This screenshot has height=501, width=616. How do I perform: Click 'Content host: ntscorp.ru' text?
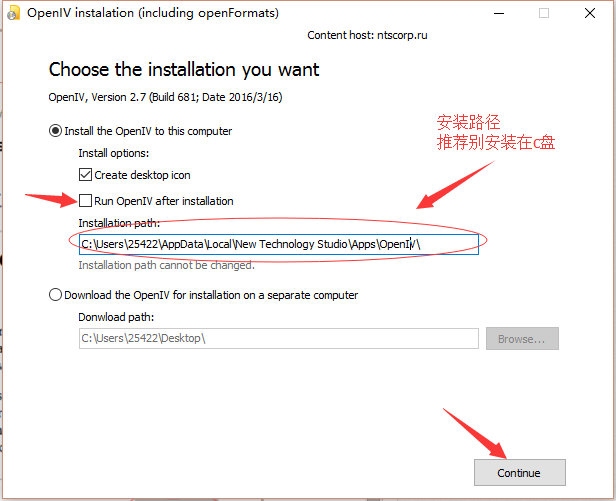[x=367, y=35]
